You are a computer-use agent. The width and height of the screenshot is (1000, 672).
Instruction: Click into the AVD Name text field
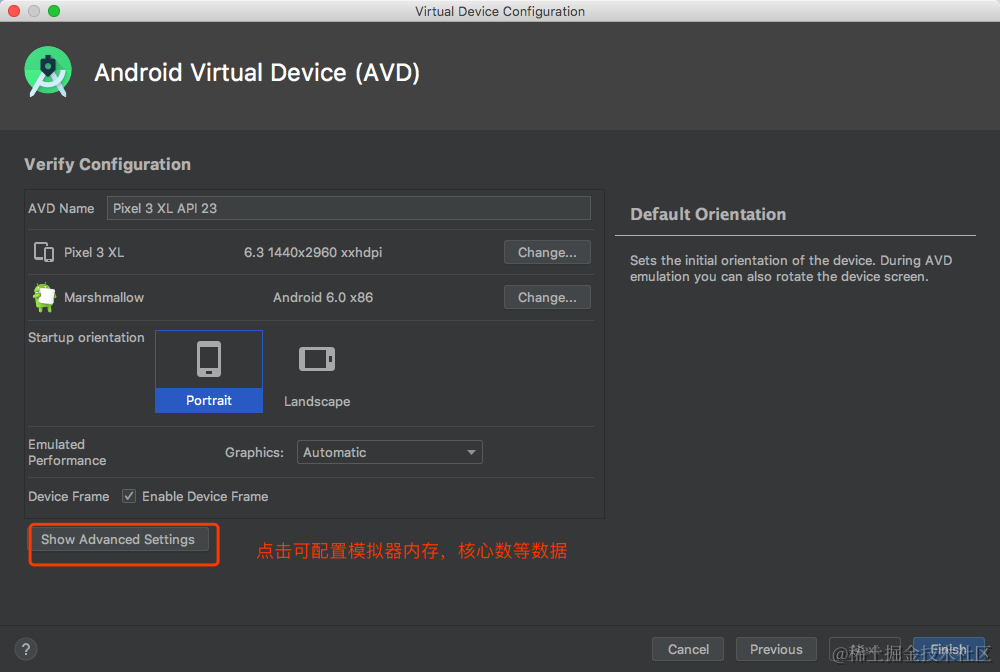point(348,208)
